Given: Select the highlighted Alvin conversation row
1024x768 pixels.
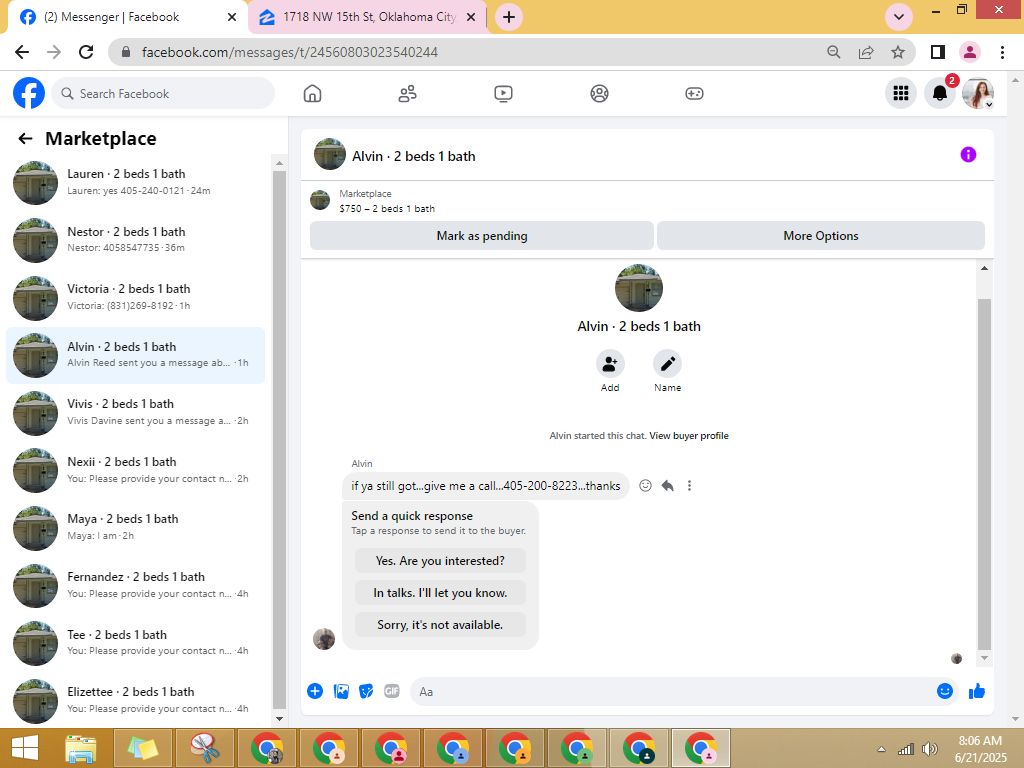Looking at the screenshot, I should click(135, 355).
